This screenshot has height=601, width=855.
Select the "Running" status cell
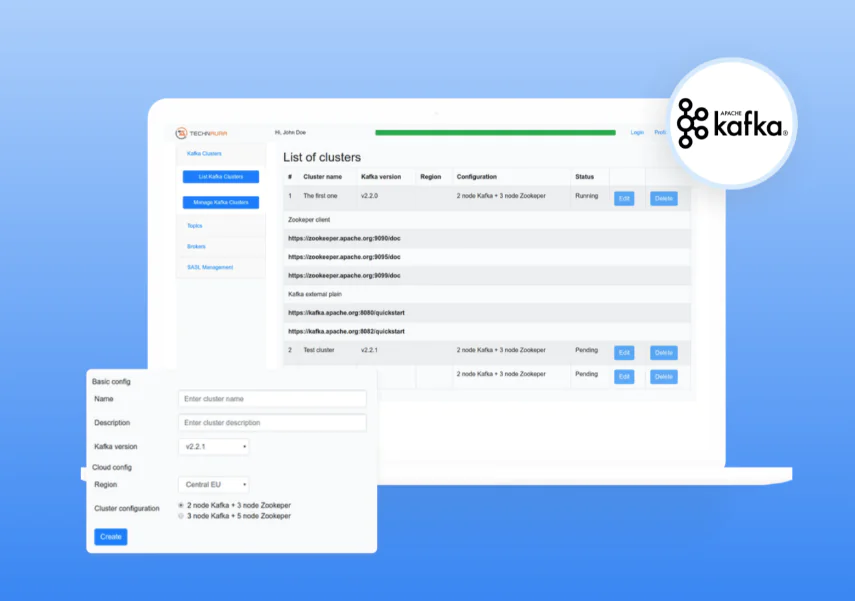[586, 196]
